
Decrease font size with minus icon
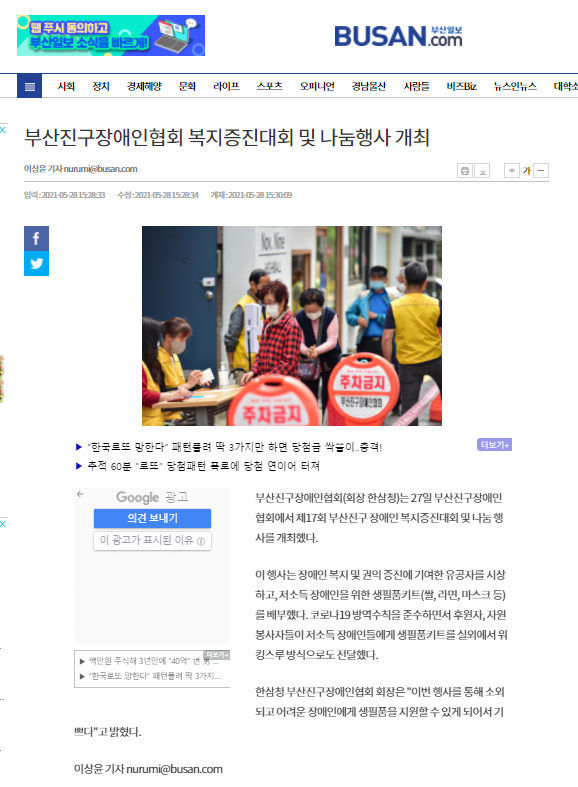coord(541,171)
